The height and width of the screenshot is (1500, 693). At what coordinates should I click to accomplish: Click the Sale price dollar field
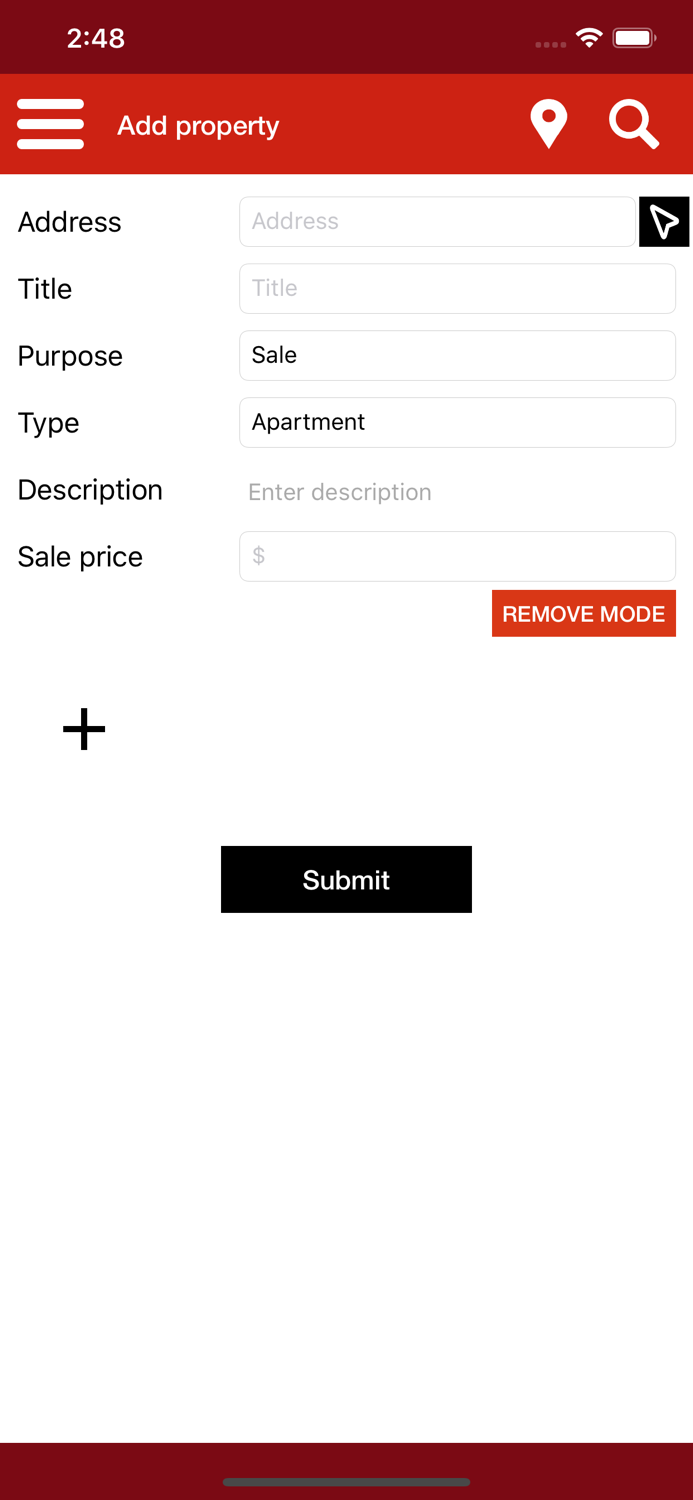pos(457,556)
